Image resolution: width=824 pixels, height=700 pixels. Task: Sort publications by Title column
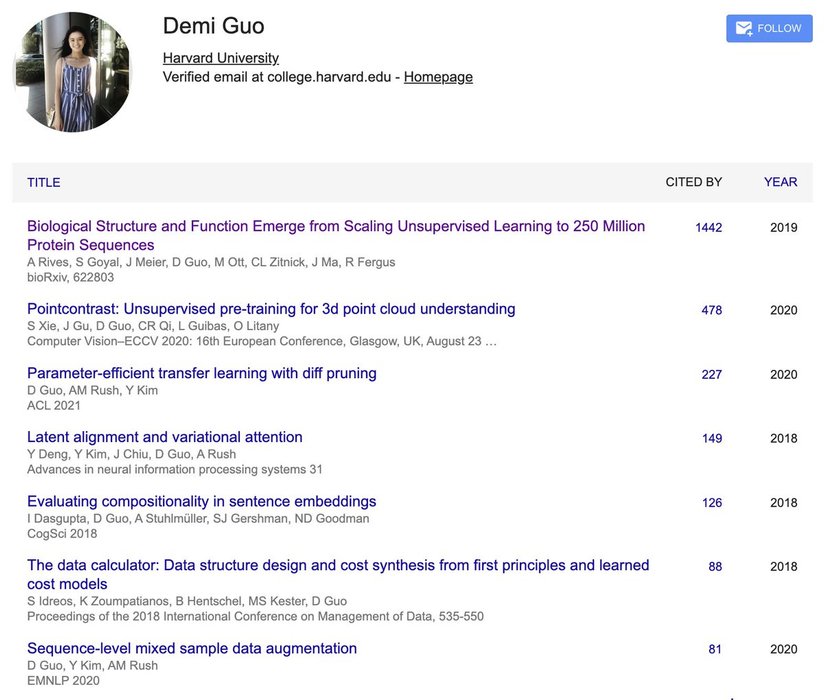[44, 182]
